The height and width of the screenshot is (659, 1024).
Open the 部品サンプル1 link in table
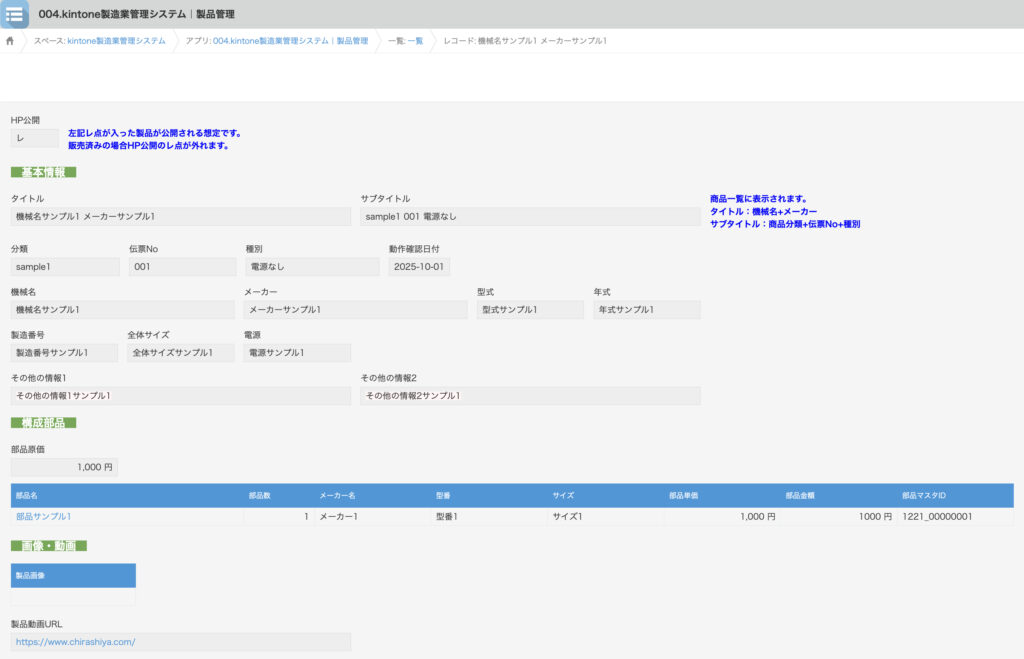click(x=43, y=517)
